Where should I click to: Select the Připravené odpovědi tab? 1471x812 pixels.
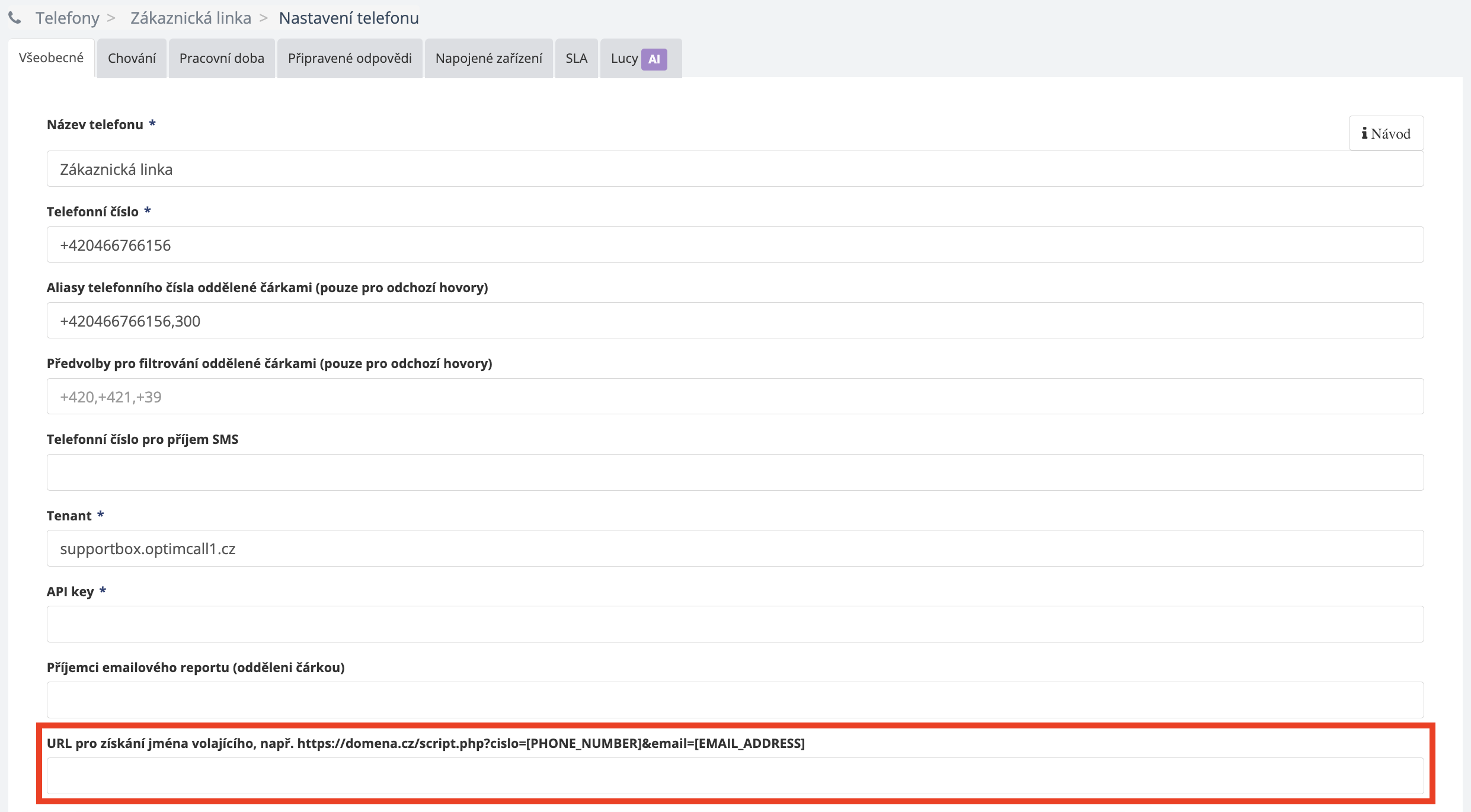coord(350,58)
